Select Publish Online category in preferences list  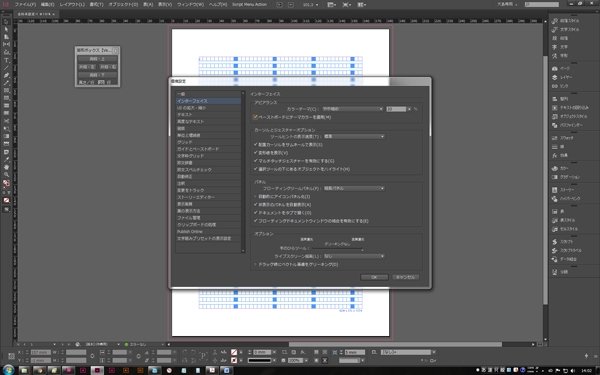click(x=209, y=232)
